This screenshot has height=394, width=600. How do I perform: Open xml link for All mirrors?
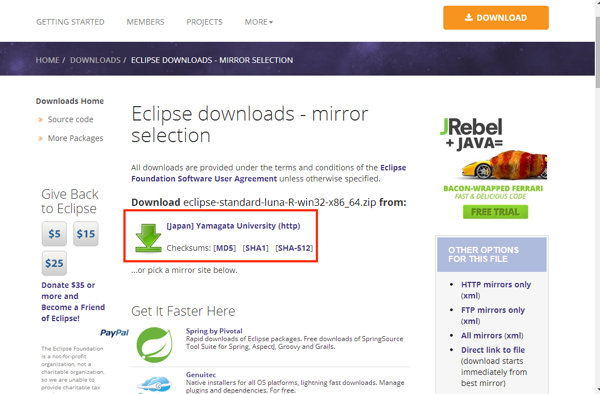coord(514,335)
